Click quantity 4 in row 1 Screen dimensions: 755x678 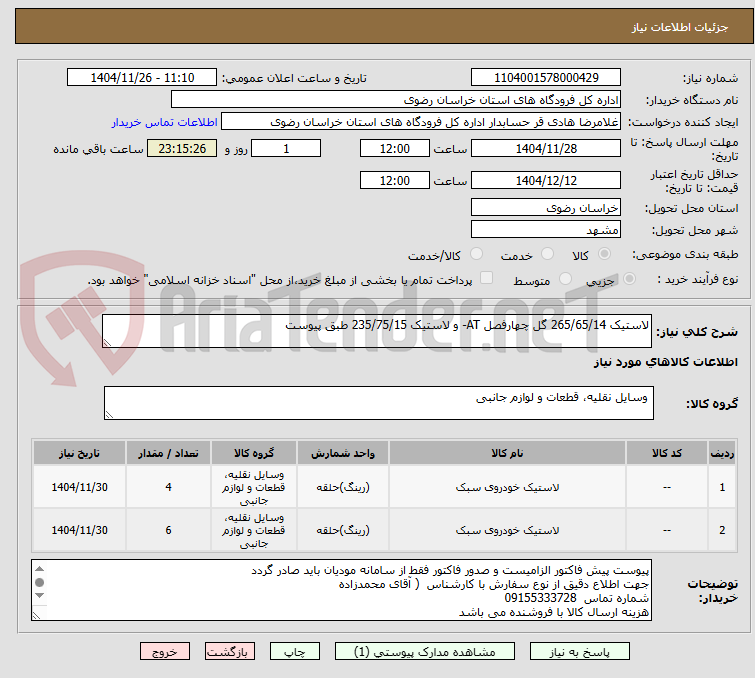tap(168, 487)
